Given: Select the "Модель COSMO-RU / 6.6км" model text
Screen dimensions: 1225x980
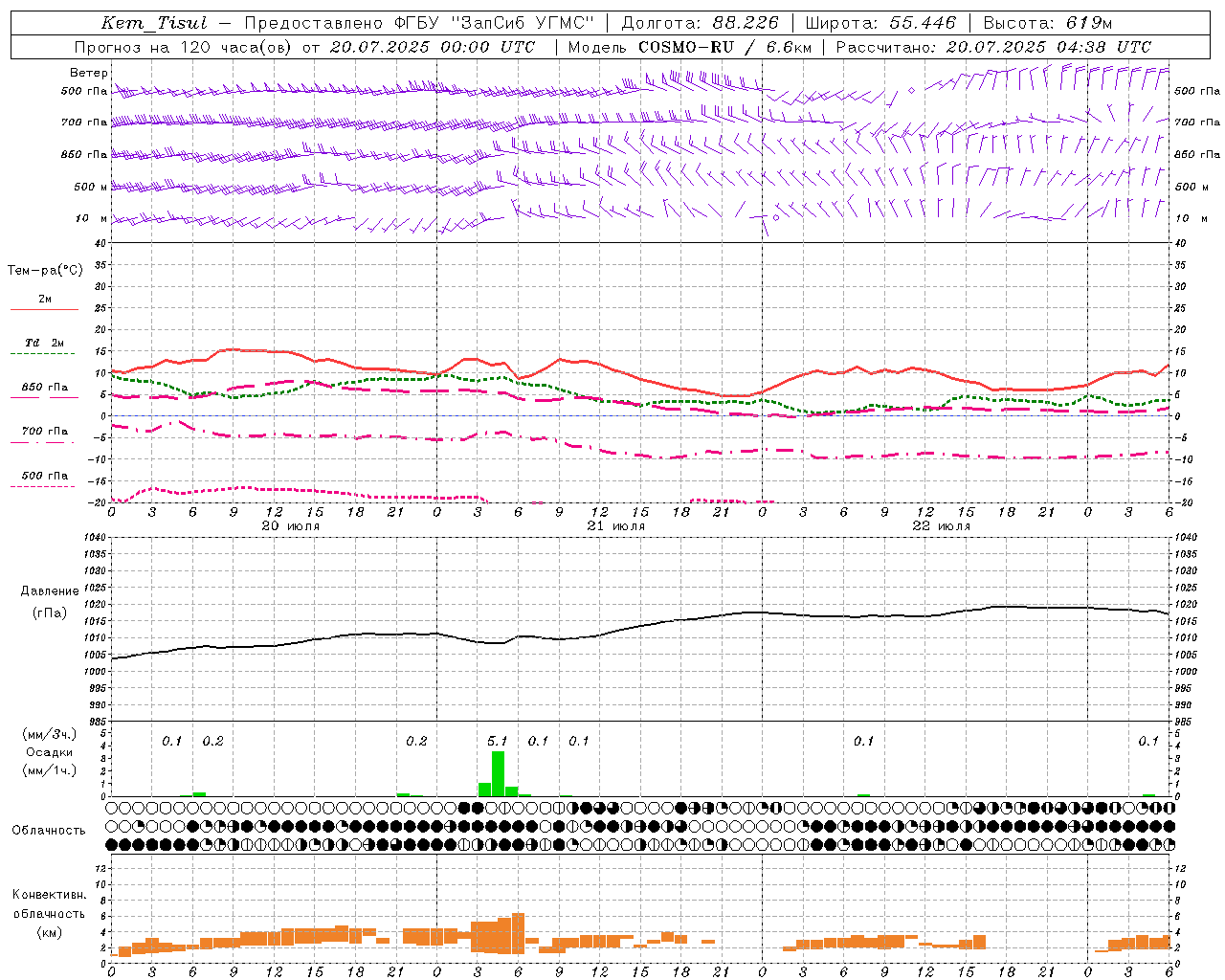Looking at the screenshot, I should (690, 47).
